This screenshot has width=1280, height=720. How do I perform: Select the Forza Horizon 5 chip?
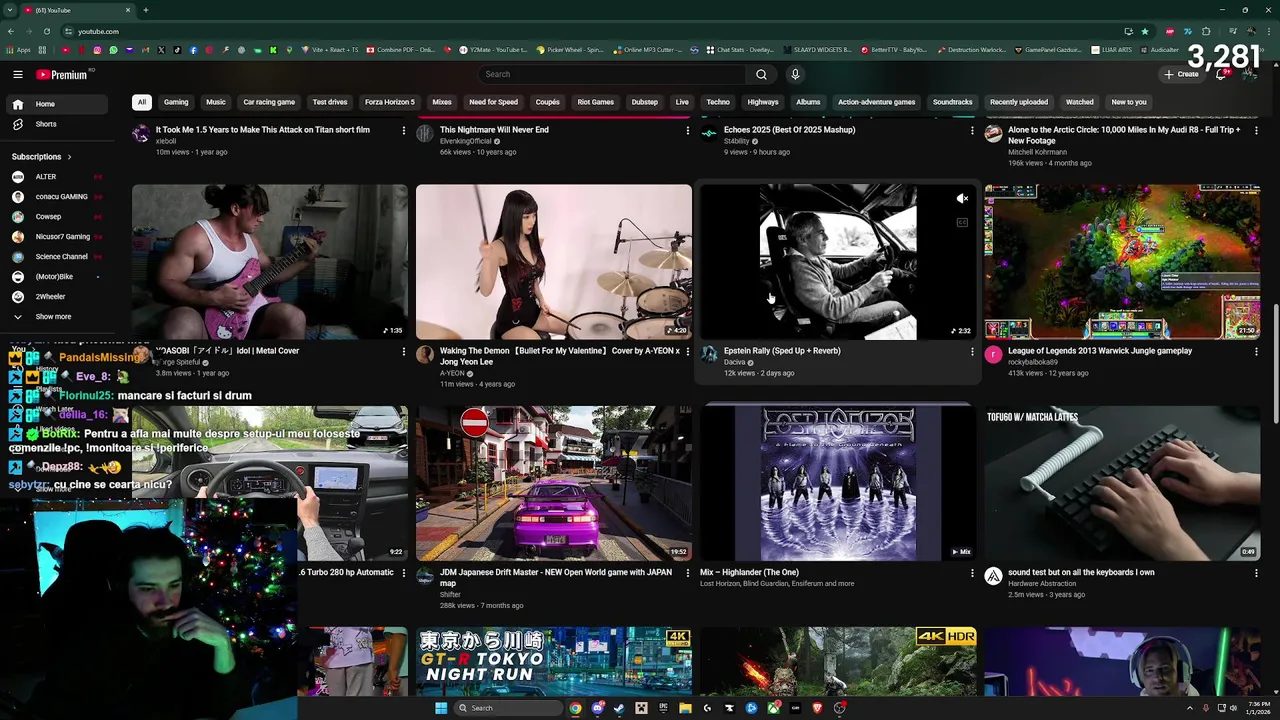click(x=389, y=102)
